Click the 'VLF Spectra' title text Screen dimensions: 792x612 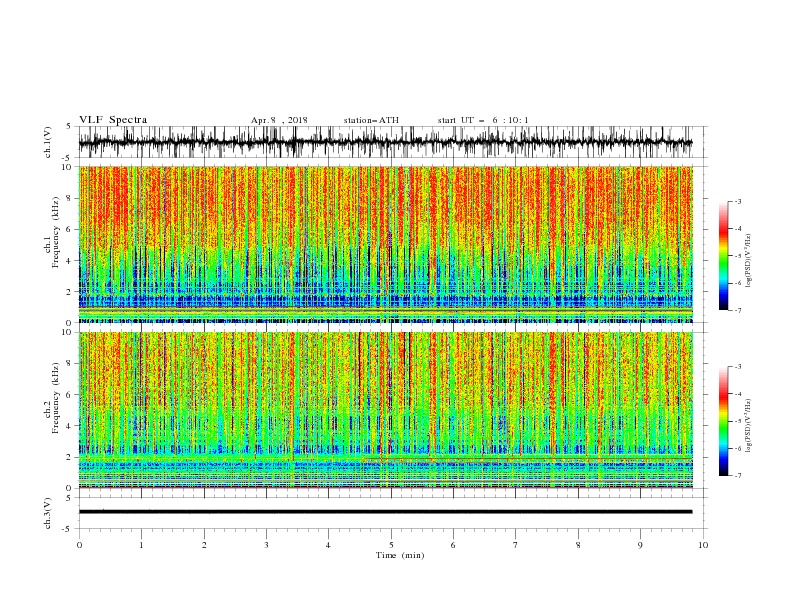tap(113, 120)
